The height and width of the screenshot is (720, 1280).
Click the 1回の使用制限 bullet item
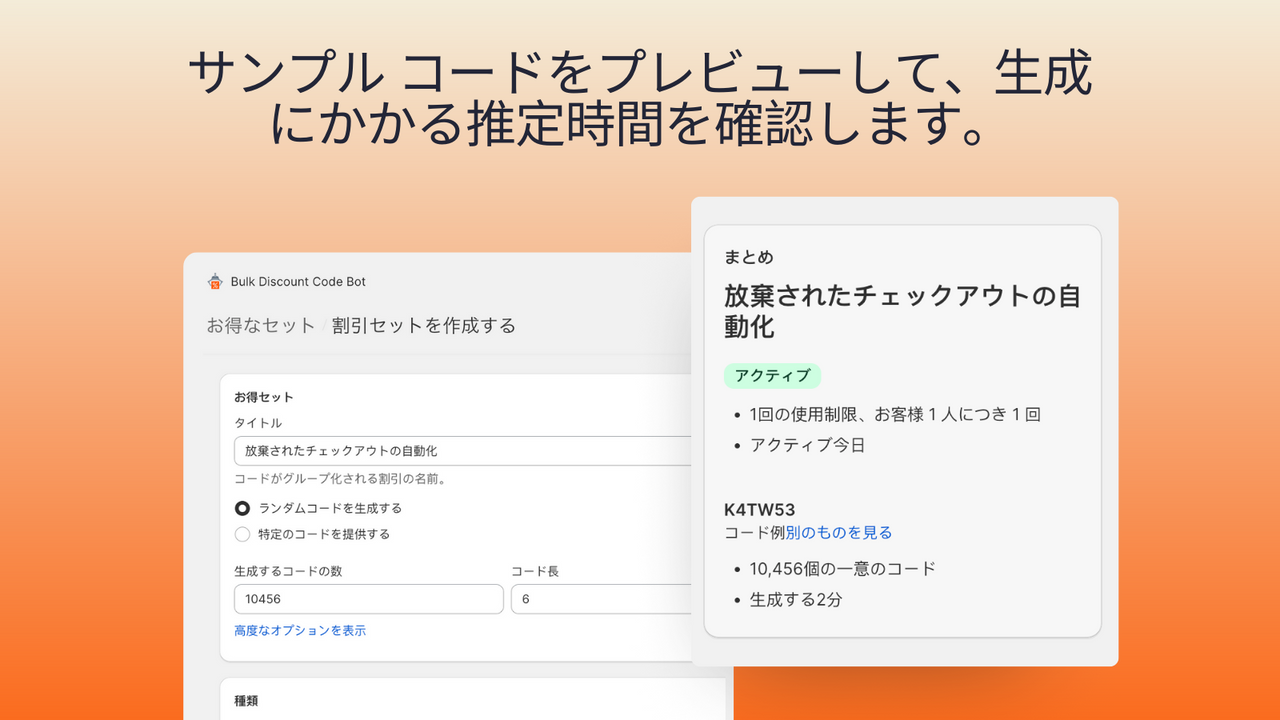(x=896, y=414)
